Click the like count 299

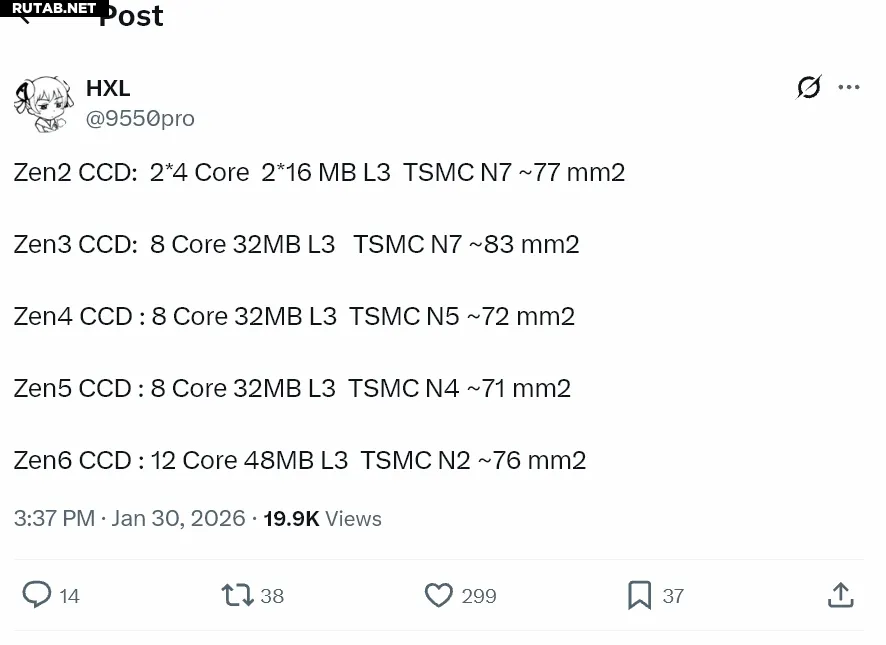479,596
